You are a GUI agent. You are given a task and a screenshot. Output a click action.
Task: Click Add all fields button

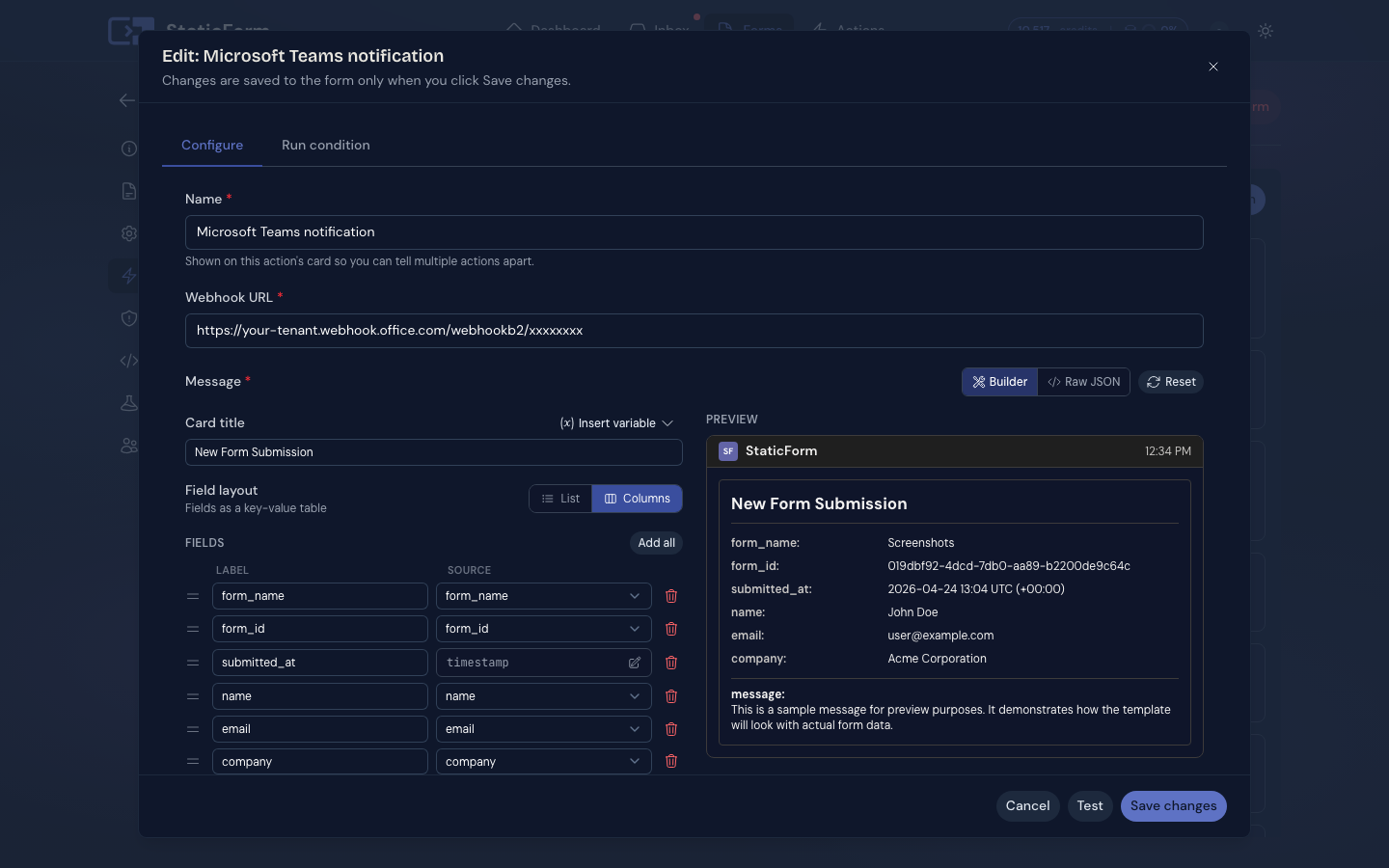657,543
